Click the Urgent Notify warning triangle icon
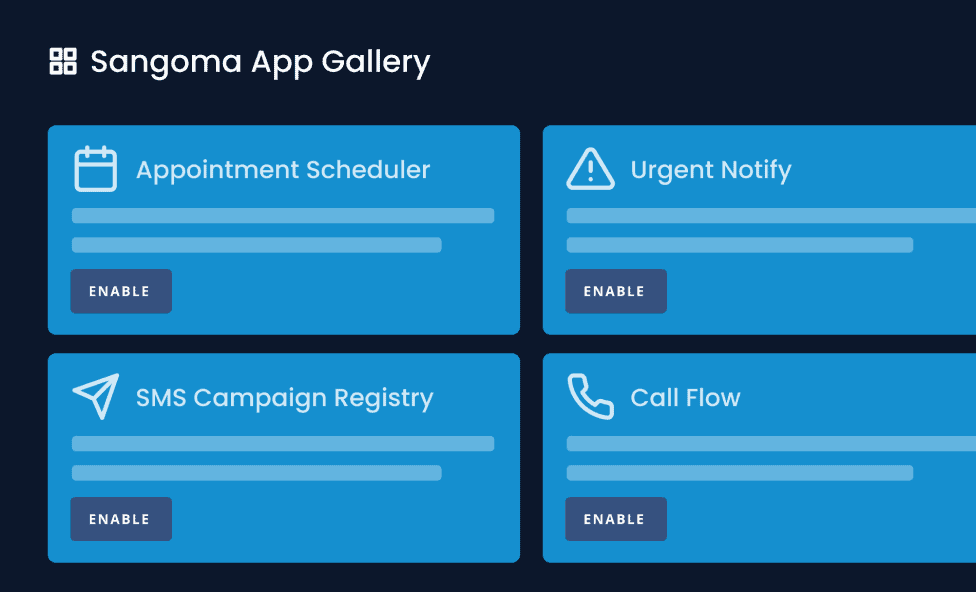The width and height of the screenshot is (976, 592). (590, 169)
